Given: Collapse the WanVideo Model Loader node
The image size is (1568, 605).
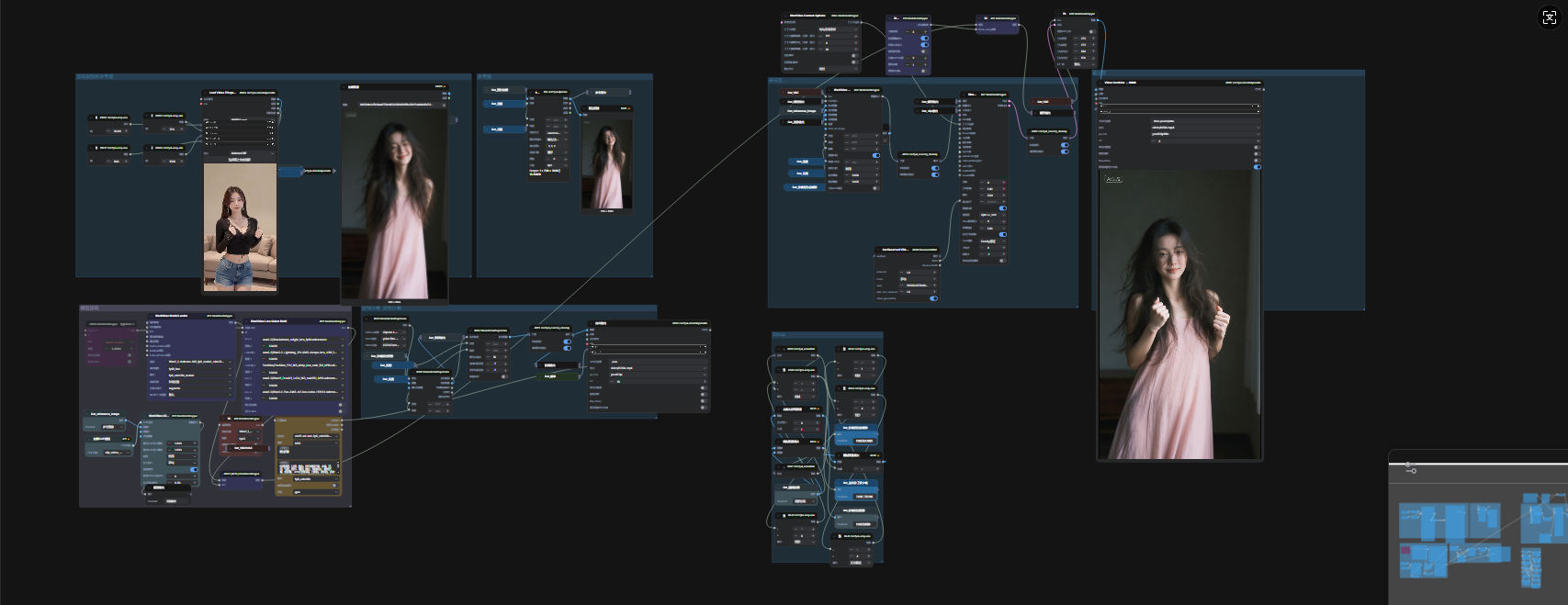Looking at the screenshot, I should point(151,316).
